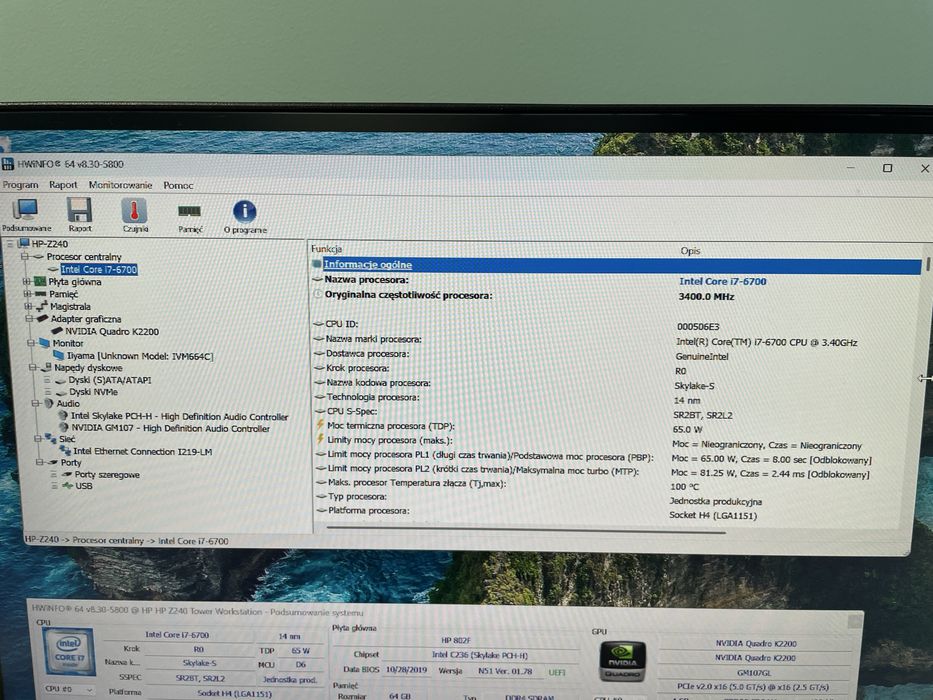The height and width of the screenshot is (700, 933).
Task: Collapse the Napędy dyskowe tree node
Action: tap(33, 367)
